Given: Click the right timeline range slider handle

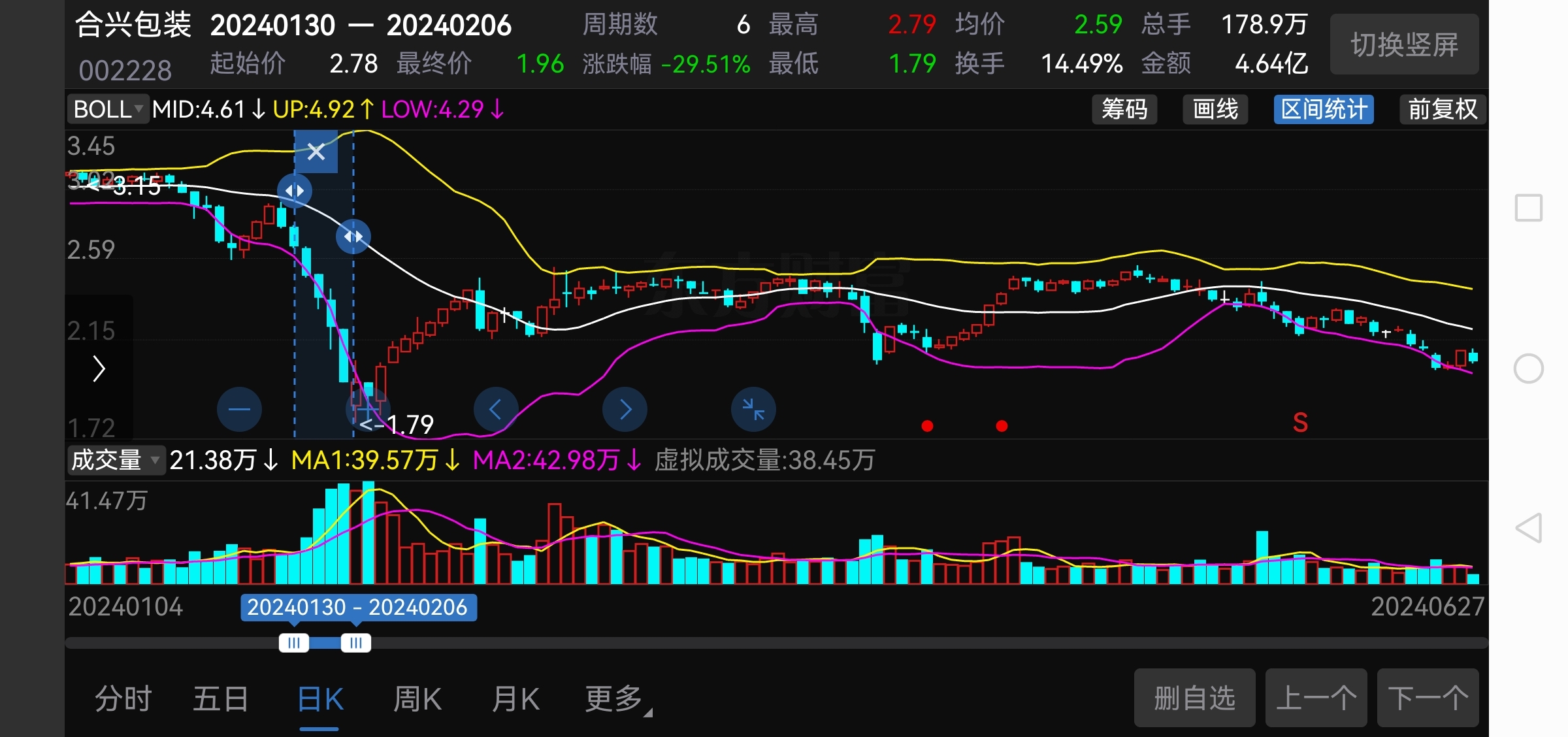Looking at the screenshot, I should (356, 643).
